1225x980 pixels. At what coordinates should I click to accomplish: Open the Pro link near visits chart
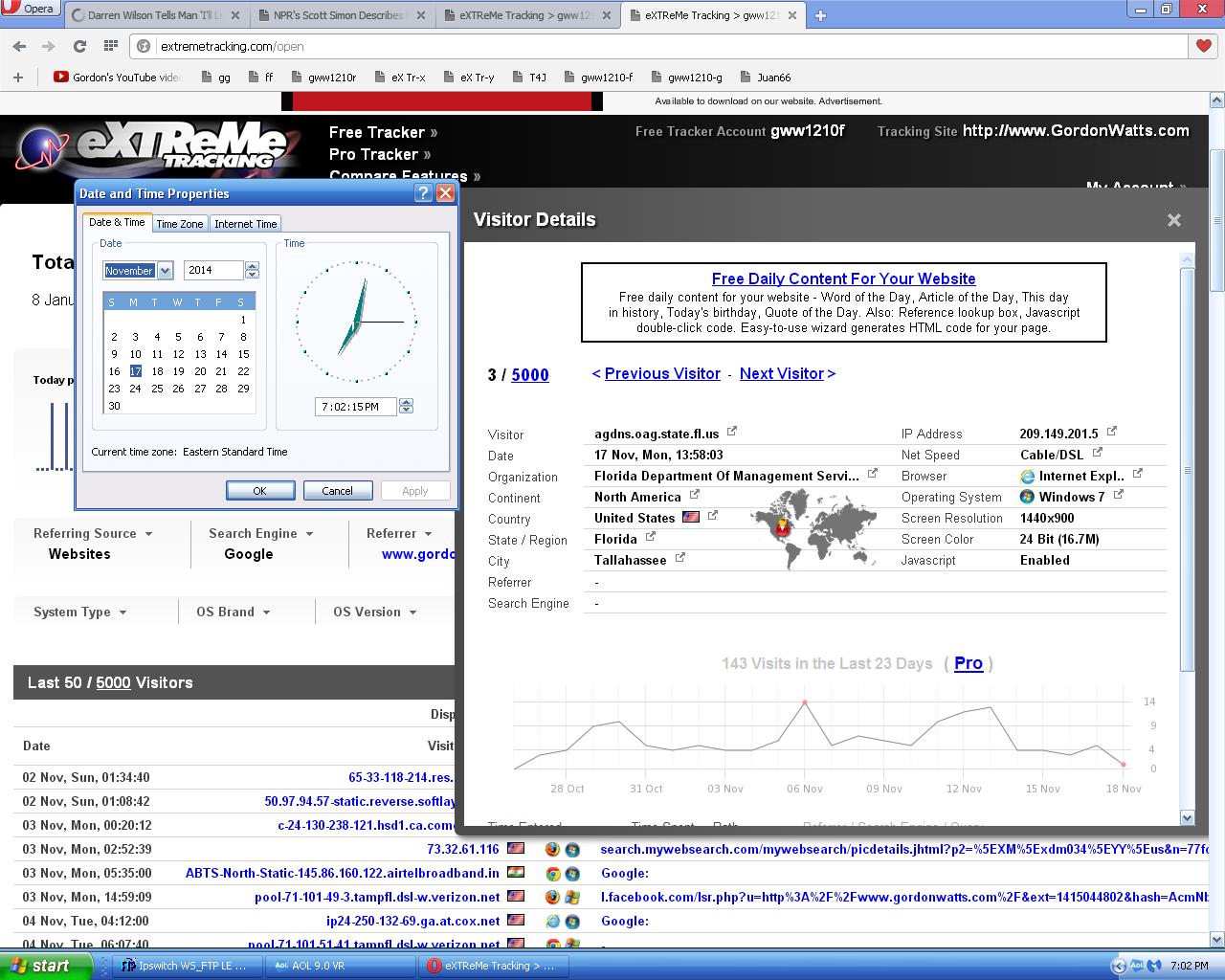click(969, 663)
